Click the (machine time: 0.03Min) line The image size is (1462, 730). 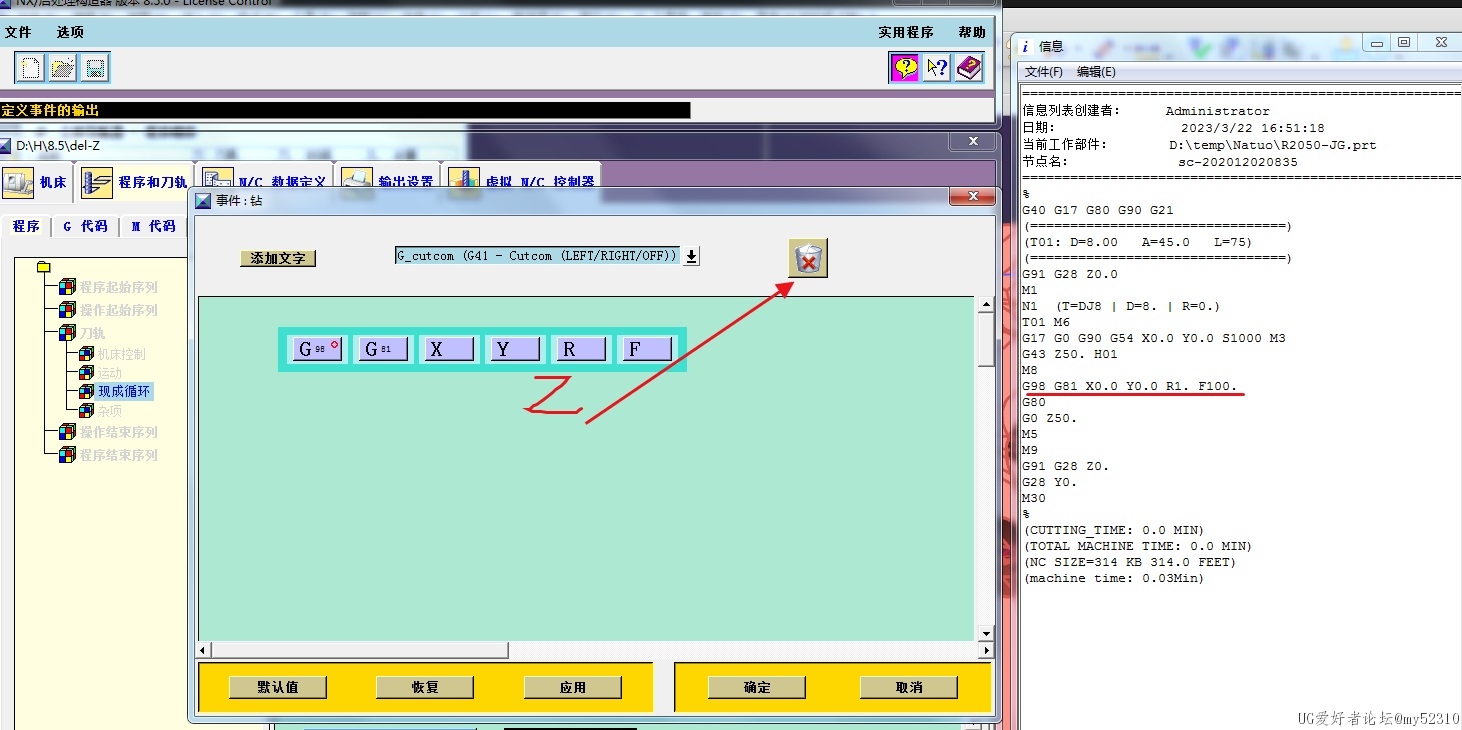(1113, 578)
